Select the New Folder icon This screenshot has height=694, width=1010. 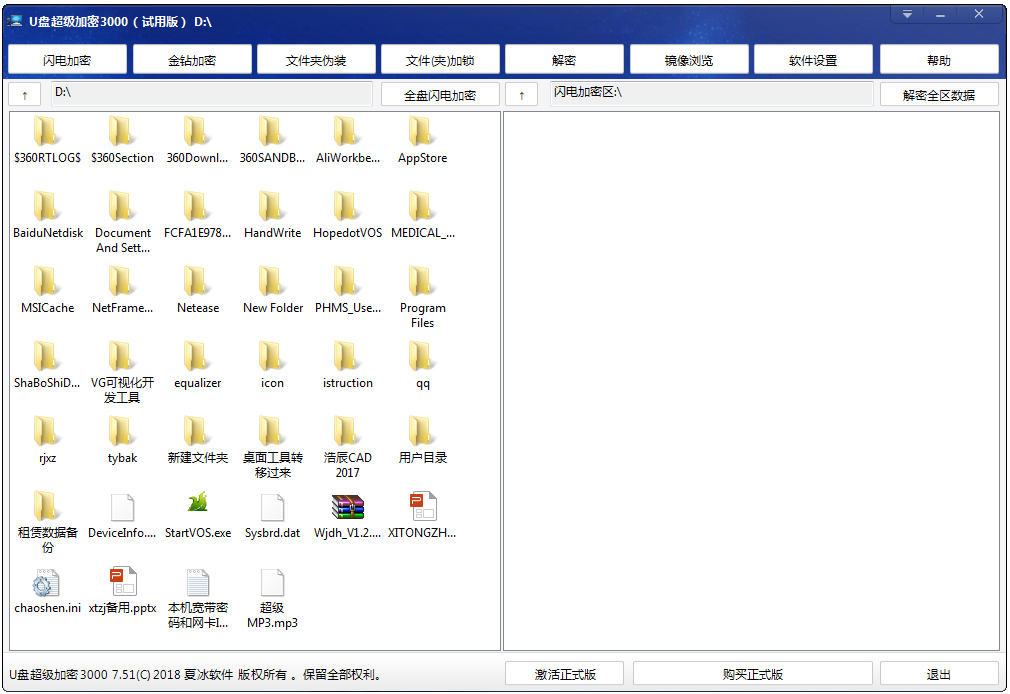coord(272,282)
